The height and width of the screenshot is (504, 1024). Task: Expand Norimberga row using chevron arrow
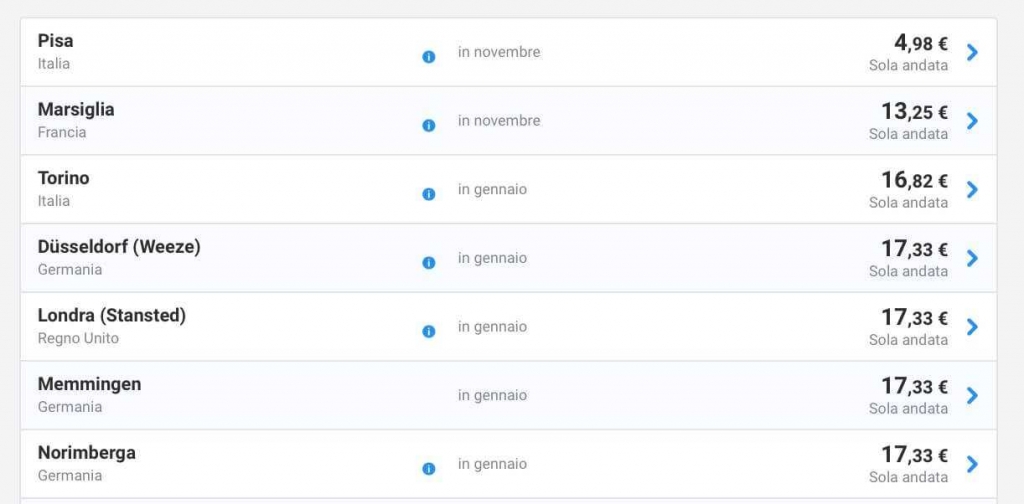(972, 464)
